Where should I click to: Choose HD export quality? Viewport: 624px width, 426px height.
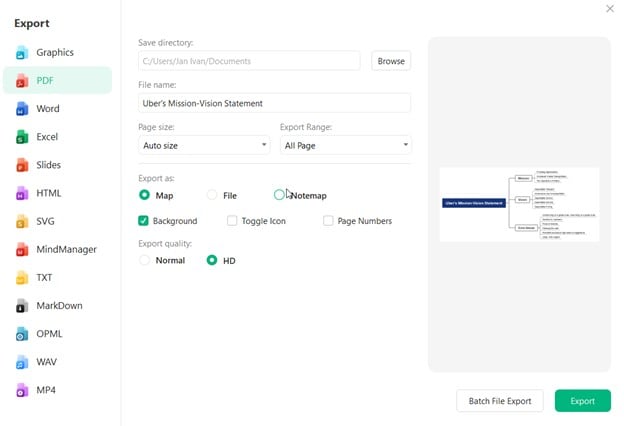(x=212, y=260)
